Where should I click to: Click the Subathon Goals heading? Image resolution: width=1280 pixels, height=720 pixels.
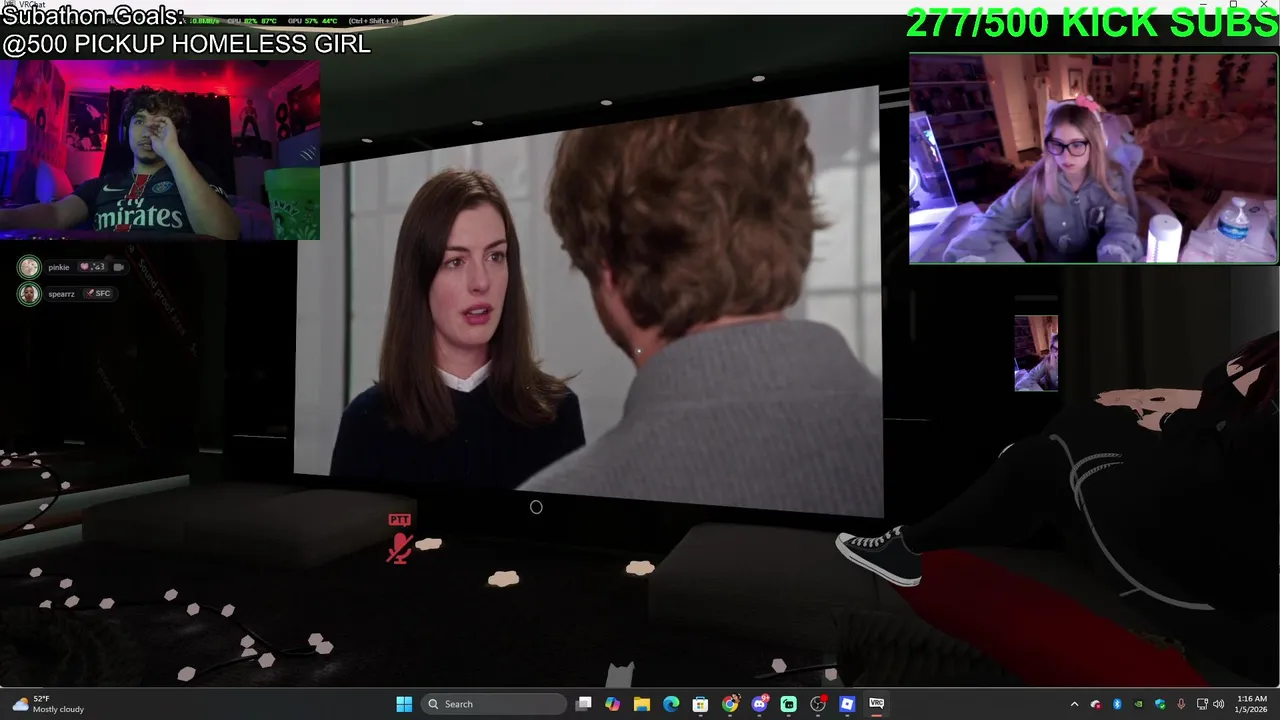[93, 16]
